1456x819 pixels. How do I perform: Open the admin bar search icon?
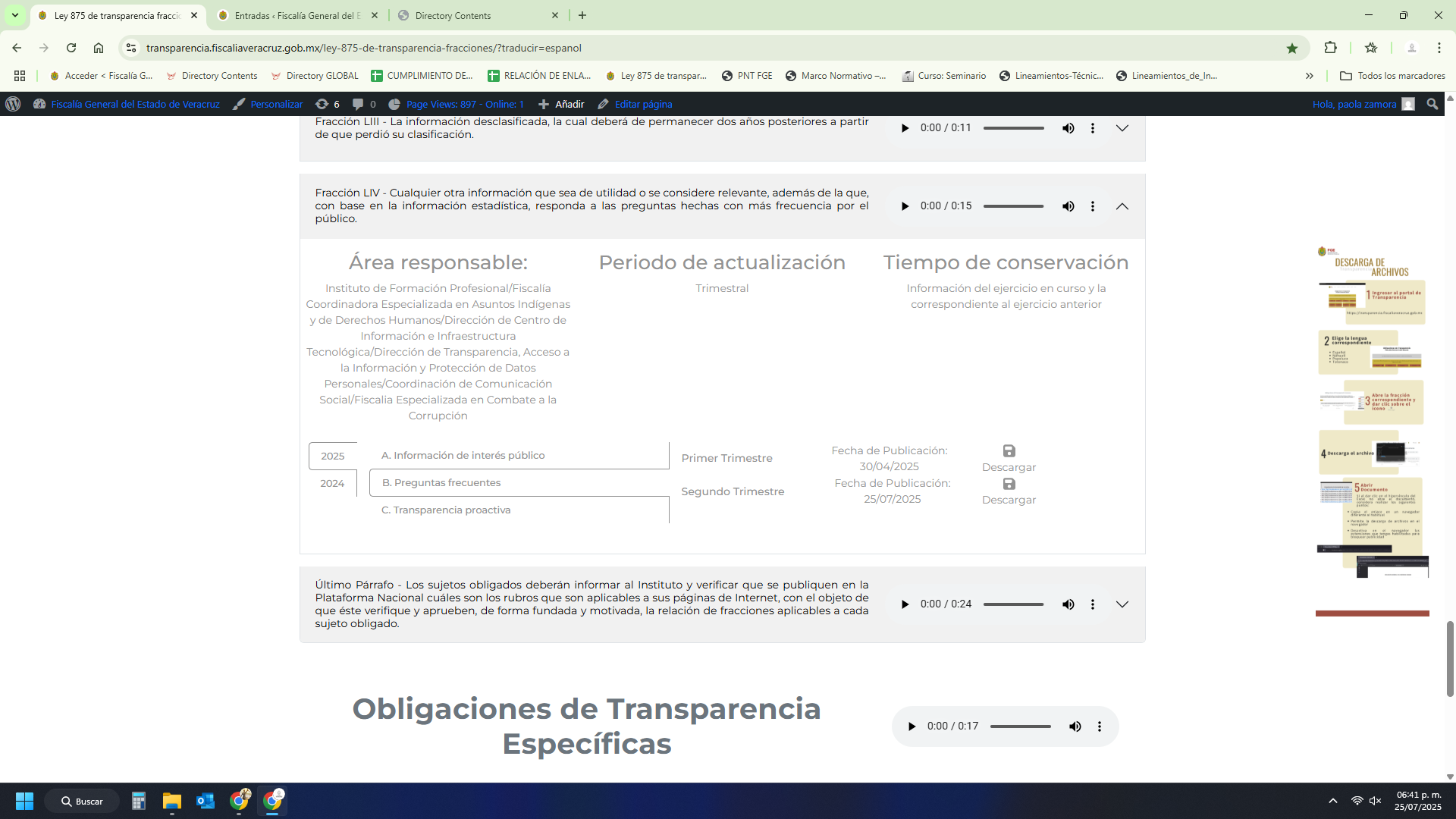pos(1432,105)
